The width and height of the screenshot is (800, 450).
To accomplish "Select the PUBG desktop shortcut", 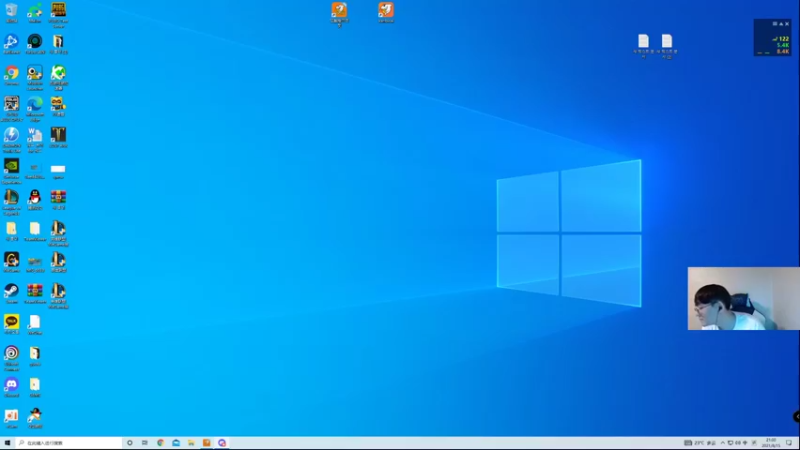I will point(58,13).
